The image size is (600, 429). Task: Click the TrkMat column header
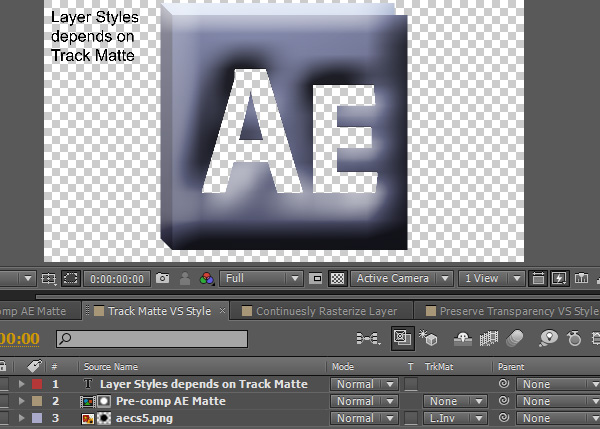pyautogui.click(x=439, y=367)
